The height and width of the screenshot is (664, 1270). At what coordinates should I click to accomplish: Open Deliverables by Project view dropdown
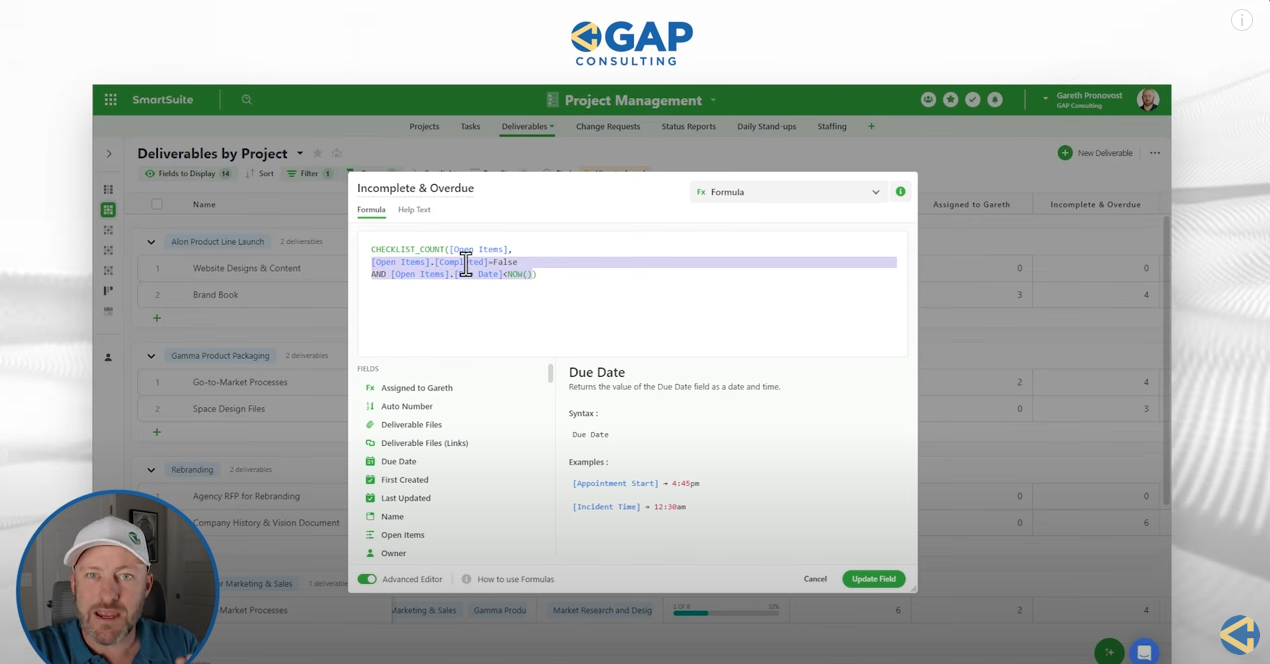pos(300,154)
